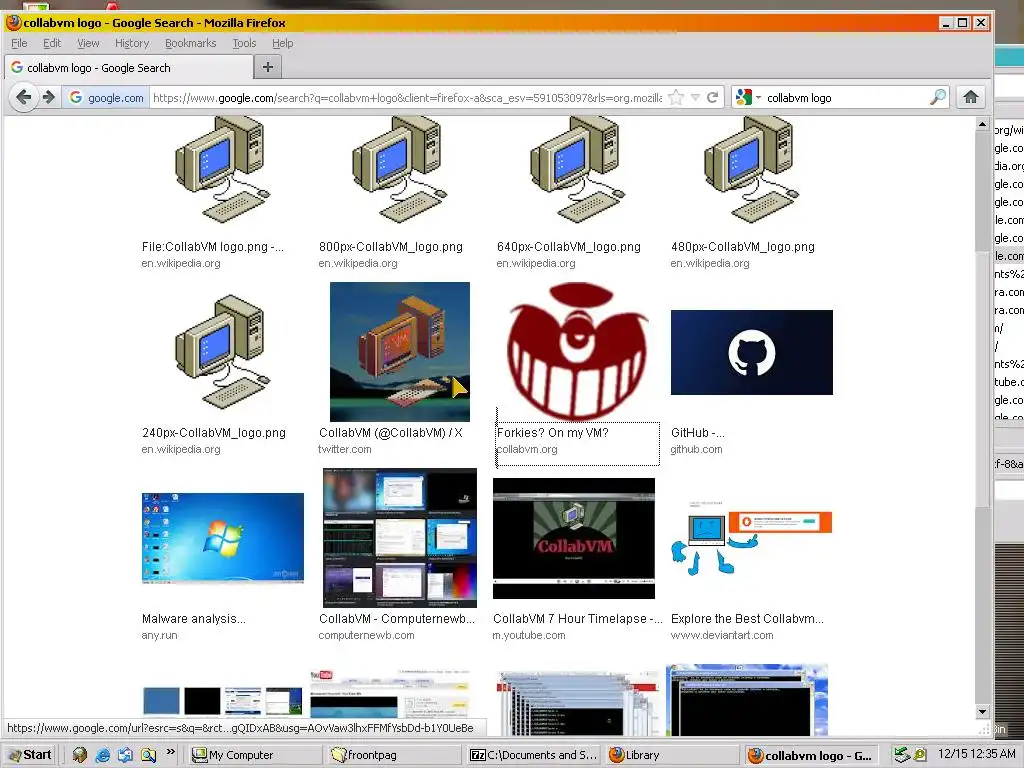Click the computernewb.com source text
1024x768 pixels.
coord(366,635)
